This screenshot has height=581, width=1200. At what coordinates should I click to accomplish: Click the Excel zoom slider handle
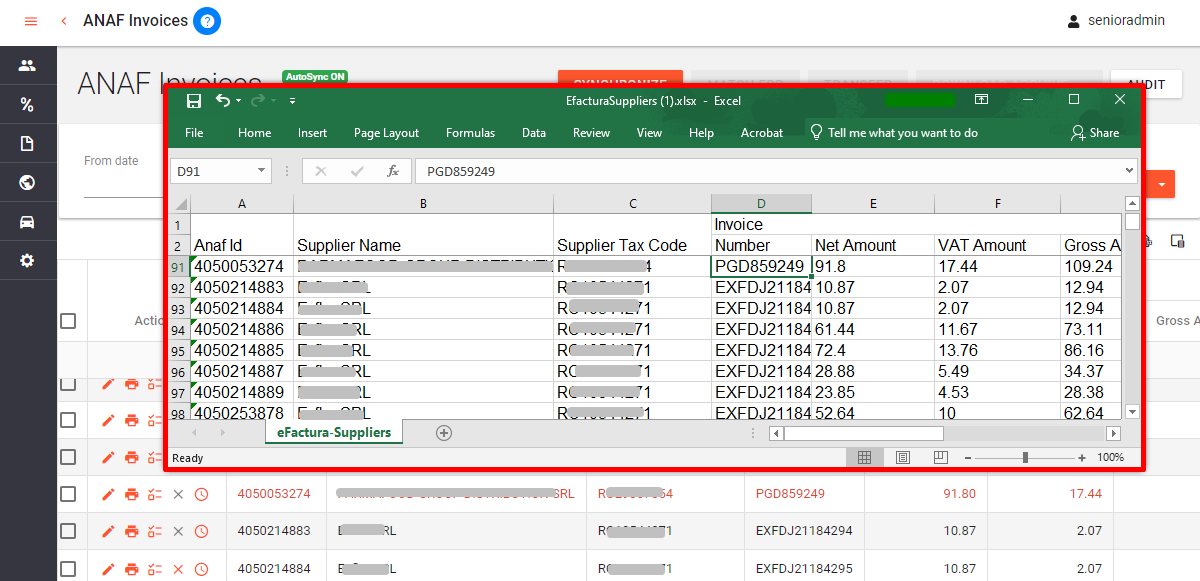pyautogui.click(x=1025, y=457)
